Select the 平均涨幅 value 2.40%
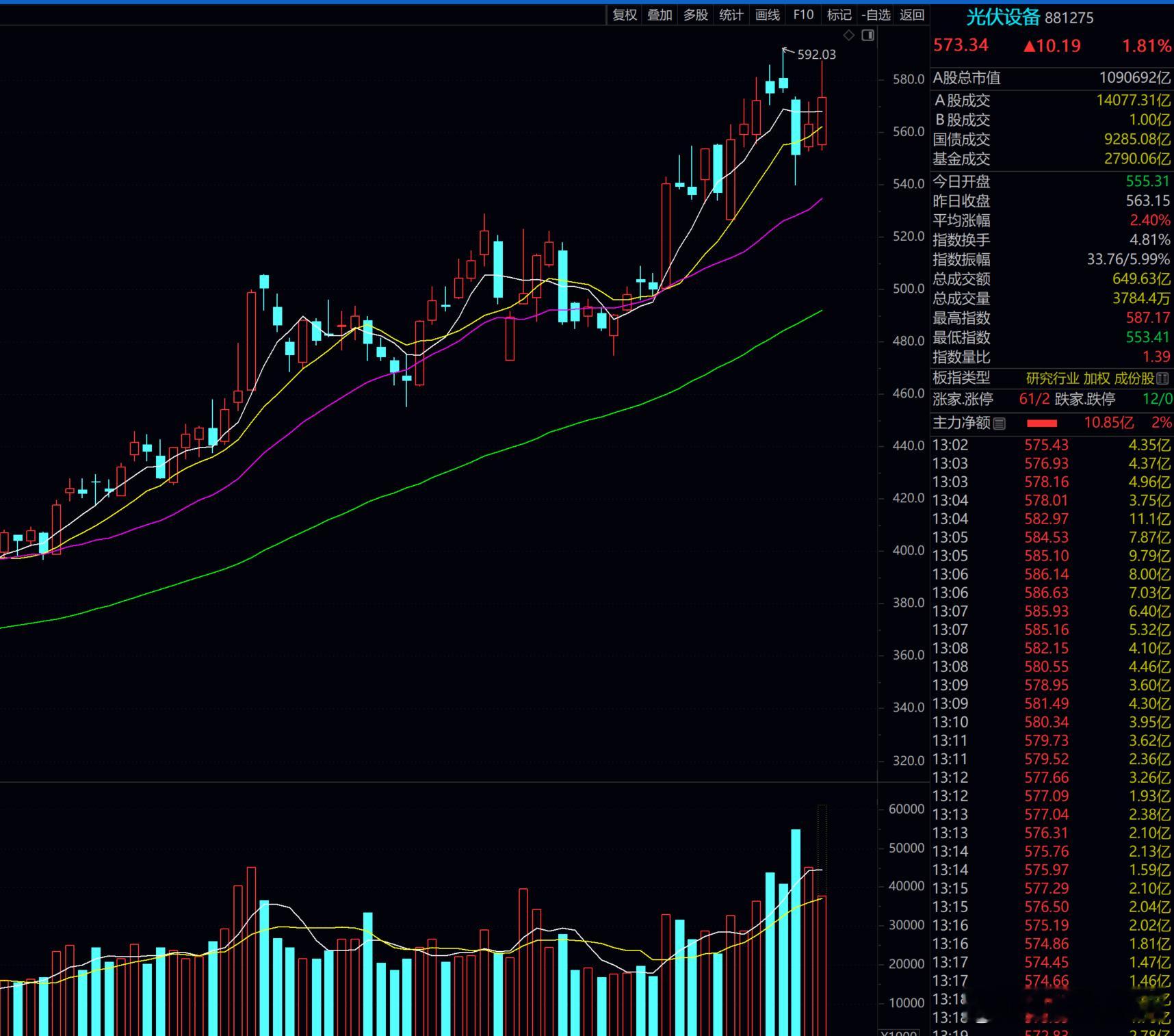 1150,220
